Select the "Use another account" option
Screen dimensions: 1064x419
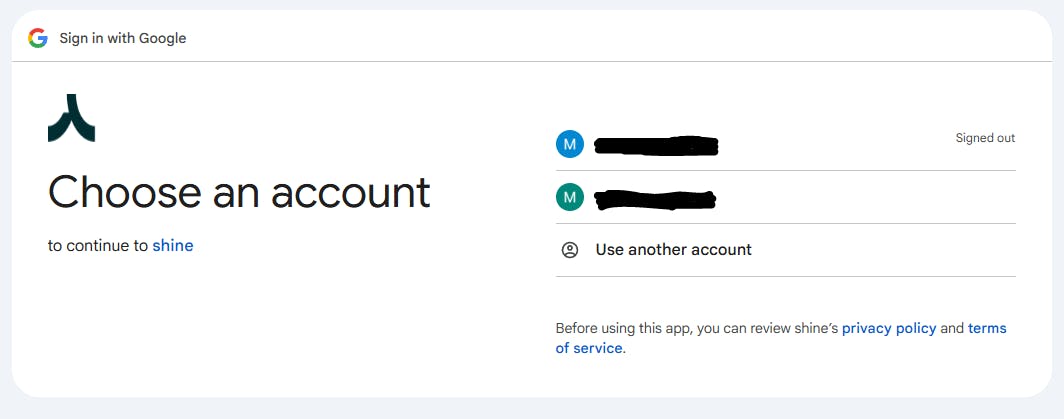pyautogui.click(x=673, y=250)
